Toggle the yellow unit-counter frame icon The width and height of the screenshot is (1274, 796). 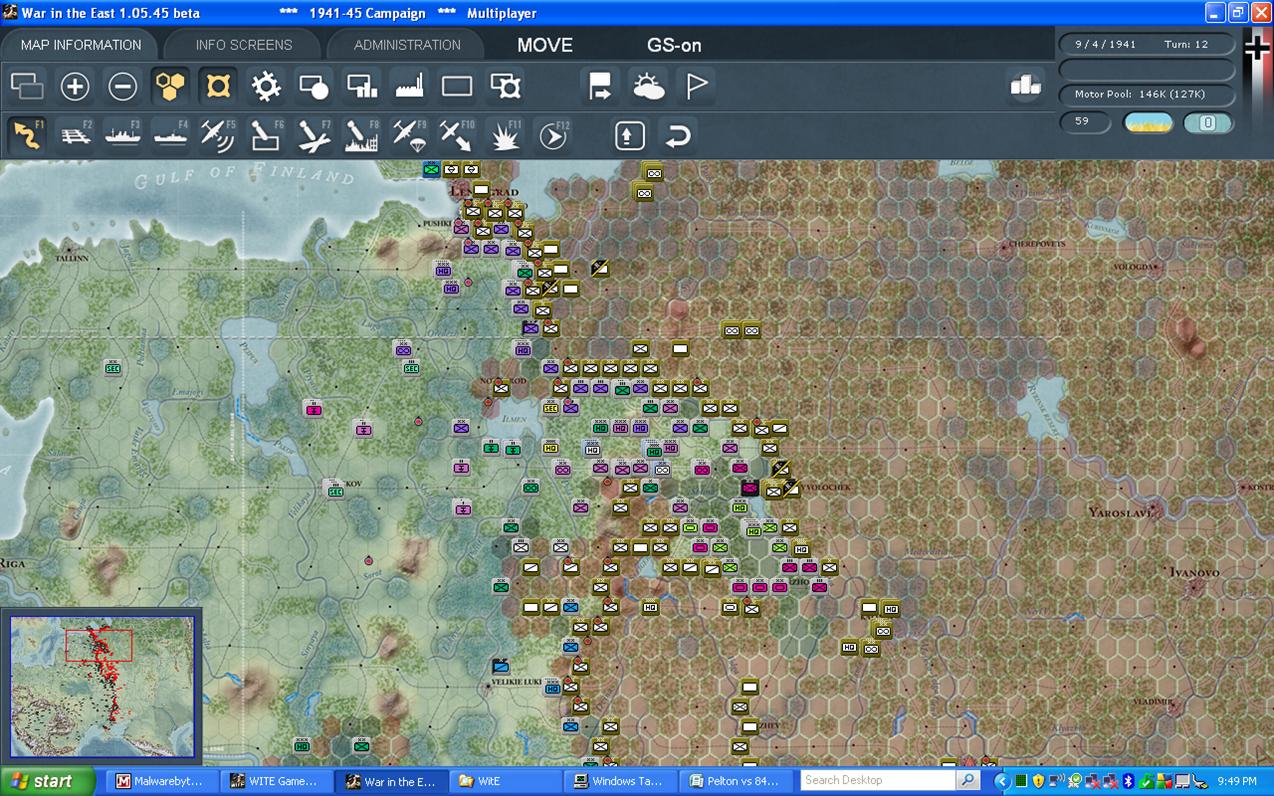tap(218, 87)
